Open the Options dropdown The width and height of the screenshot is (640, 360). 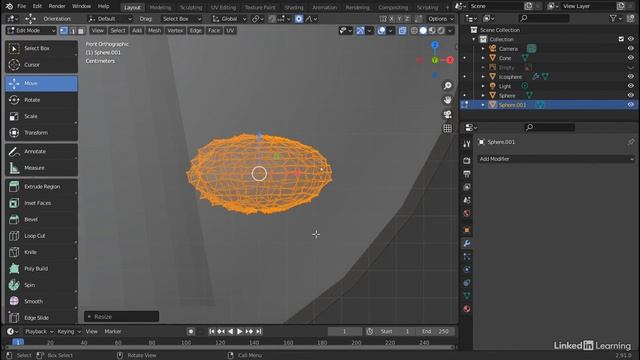440,19
